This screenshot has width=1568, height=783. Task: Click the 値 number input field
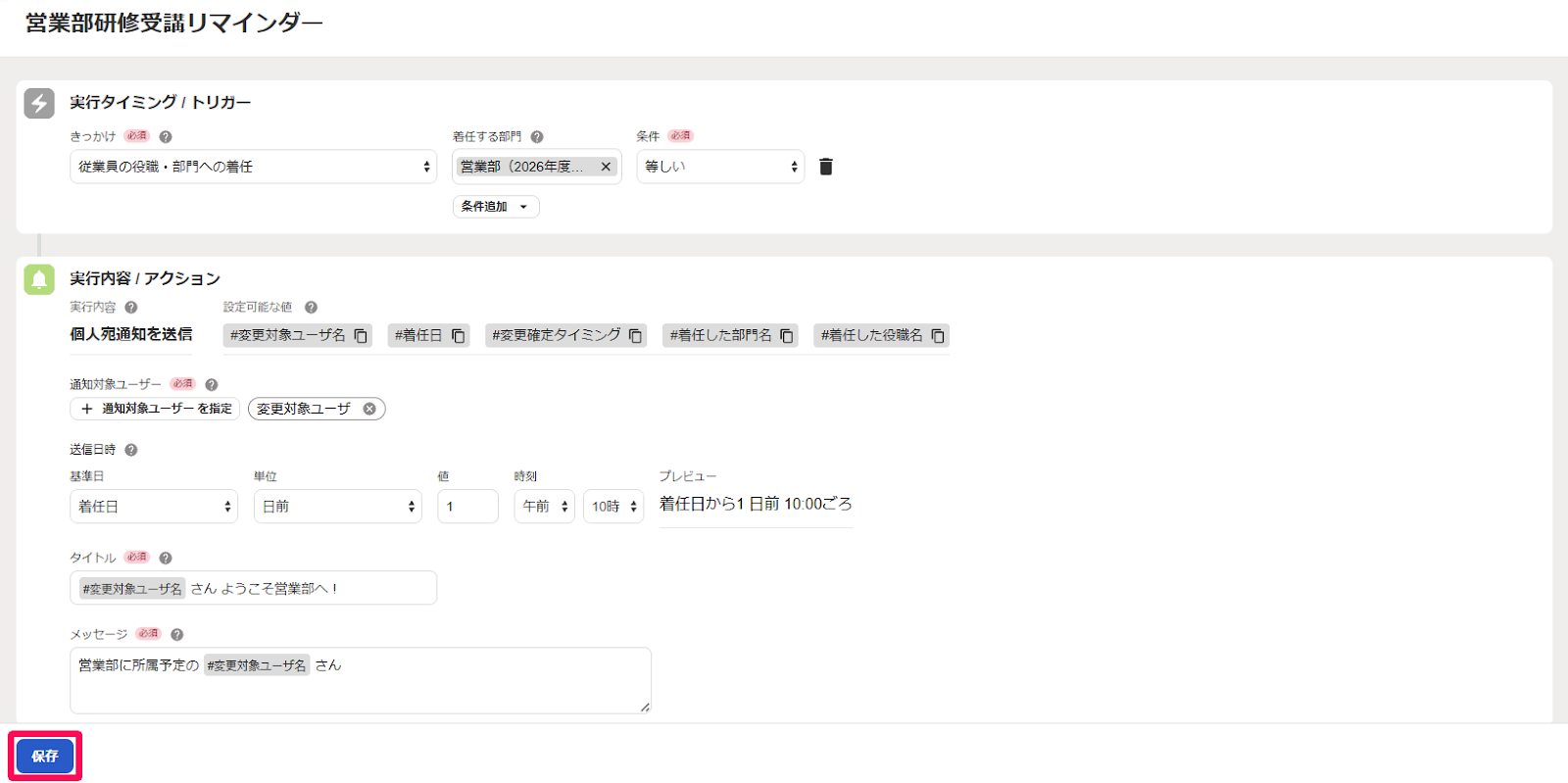(x=468, y=507)
